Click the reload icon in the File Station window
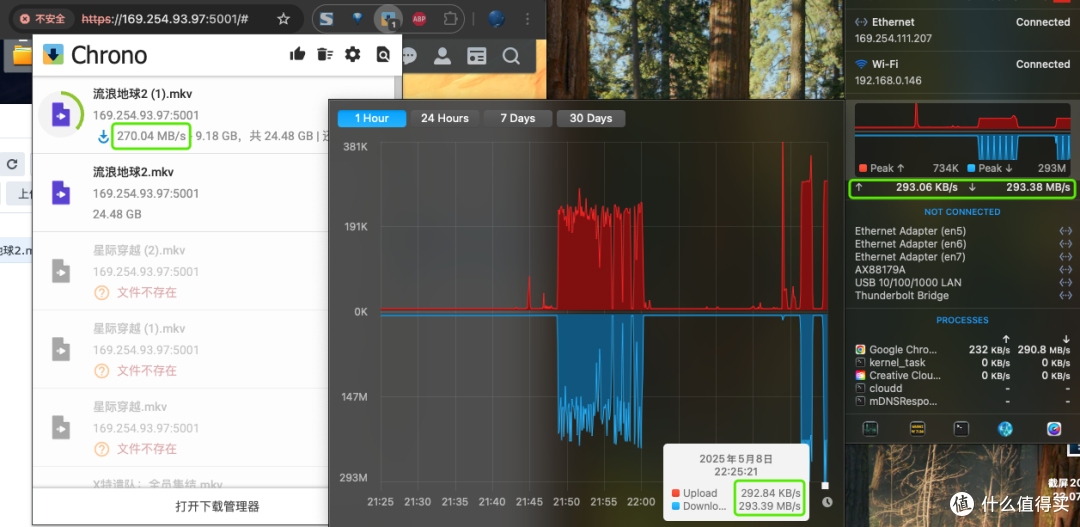The width and height of the screenshot is (1080, 527). (12, 165)
